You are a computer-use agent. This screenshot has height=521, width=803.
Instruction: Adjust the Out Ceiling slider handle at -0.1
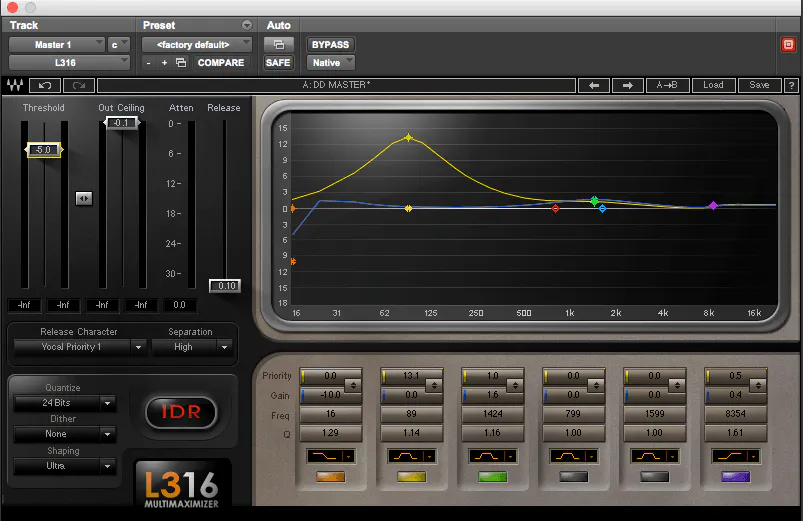point(121,123)
